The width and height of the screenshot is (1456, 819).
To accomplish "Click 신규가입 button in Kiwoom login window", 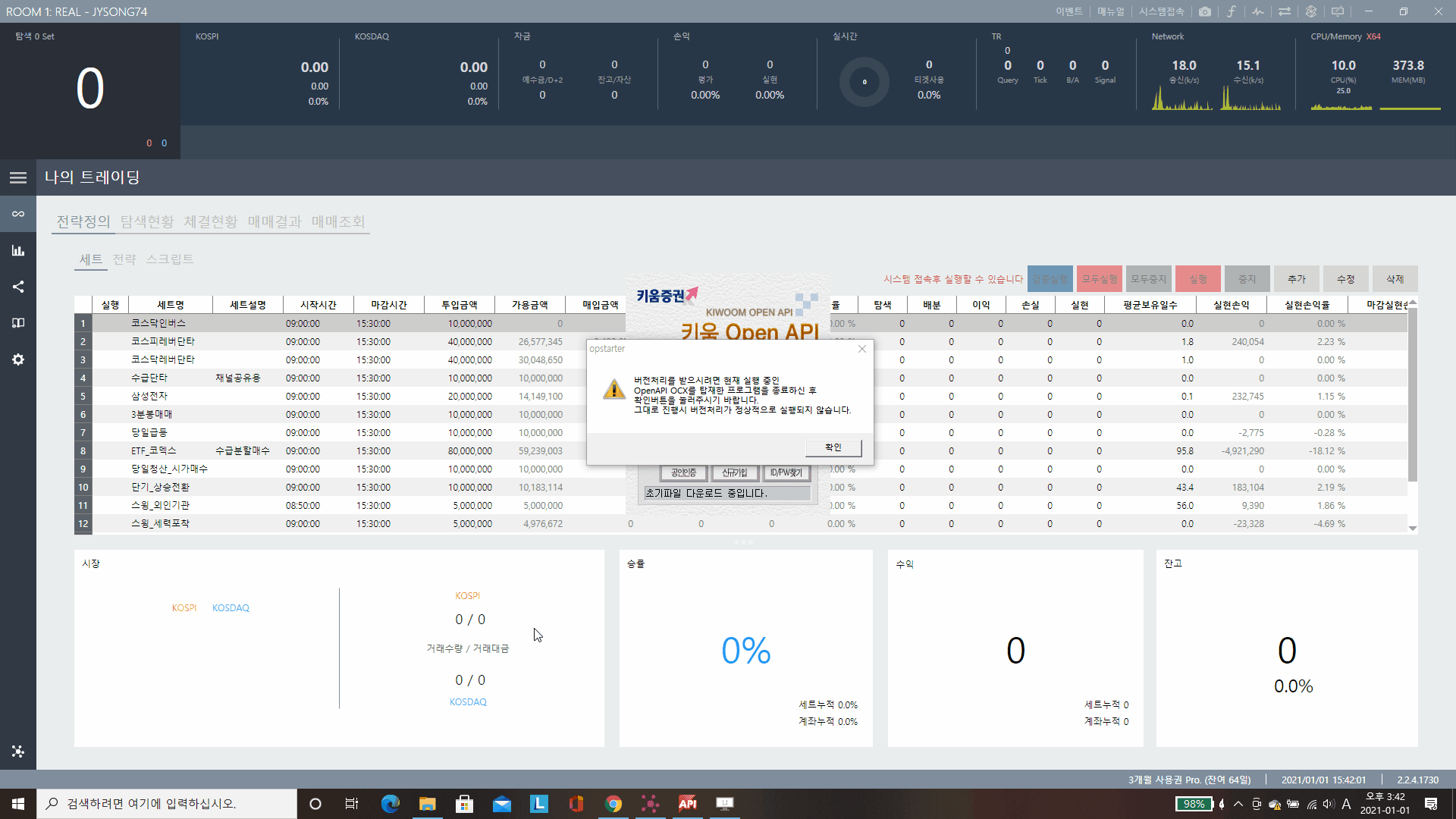I will click(735, 472).
